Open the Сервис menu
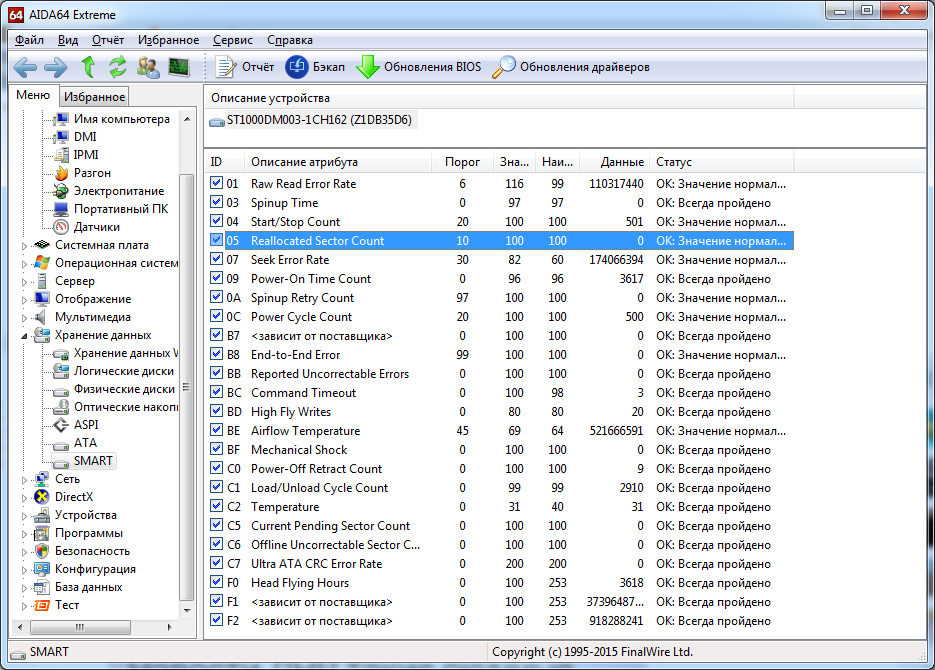The image size is (935, 670). (x=233, y=40)
